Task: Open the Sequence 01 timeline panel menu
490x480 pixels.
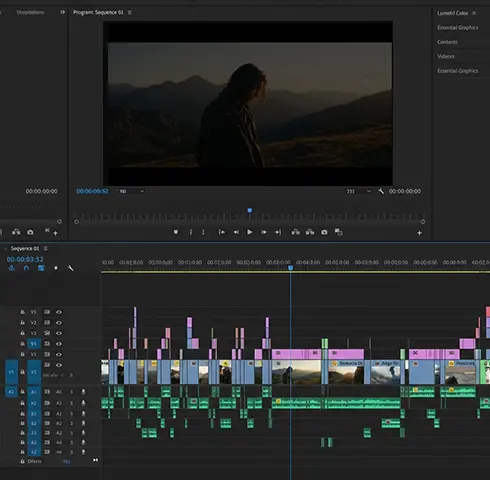Action: coord(46,249)
